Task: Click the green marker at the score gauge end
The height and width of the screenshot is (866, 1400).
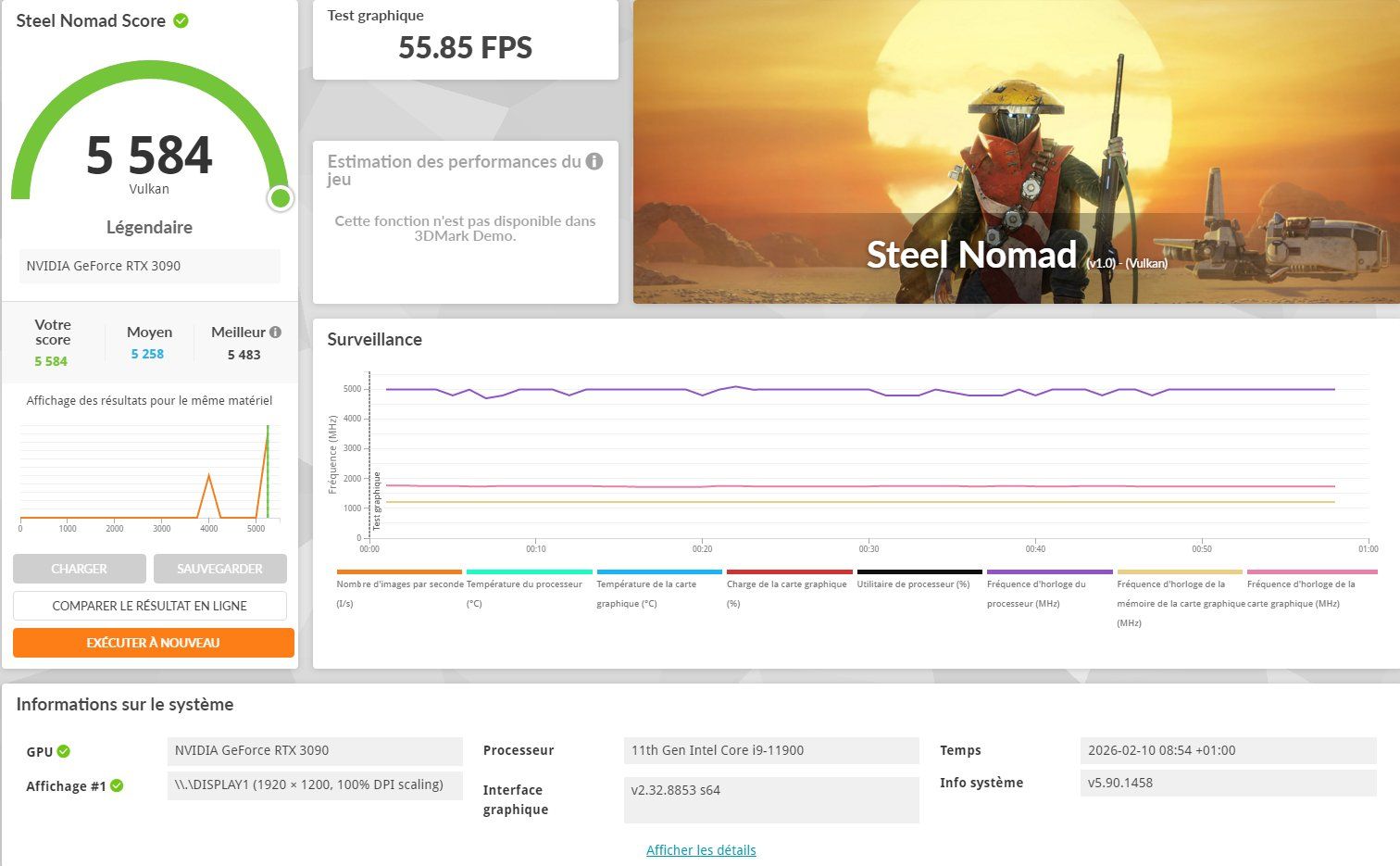Action: pyautogui.click(x=281, y=197)
